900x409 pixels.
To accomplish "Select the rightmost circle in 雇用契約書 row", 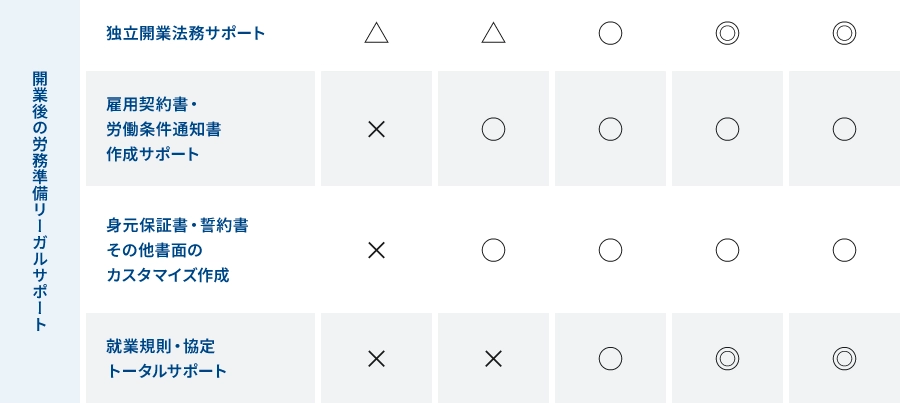I will tap(844, 129).
